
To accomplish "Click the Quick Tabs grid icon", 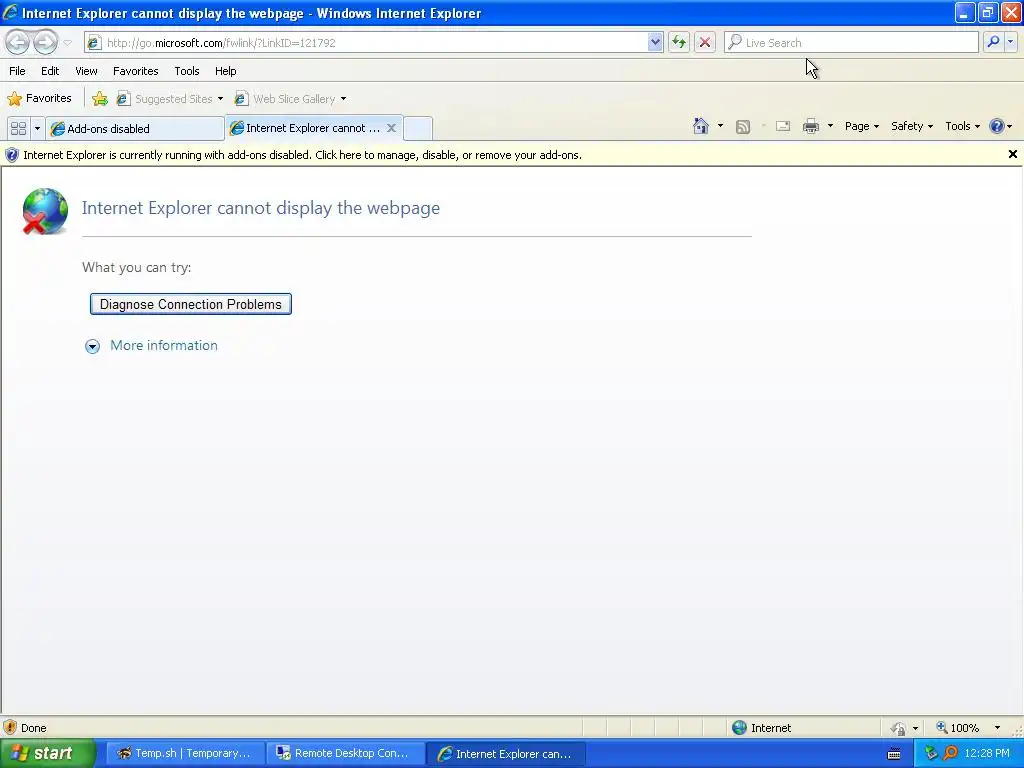I will click(x=18, y=128).
